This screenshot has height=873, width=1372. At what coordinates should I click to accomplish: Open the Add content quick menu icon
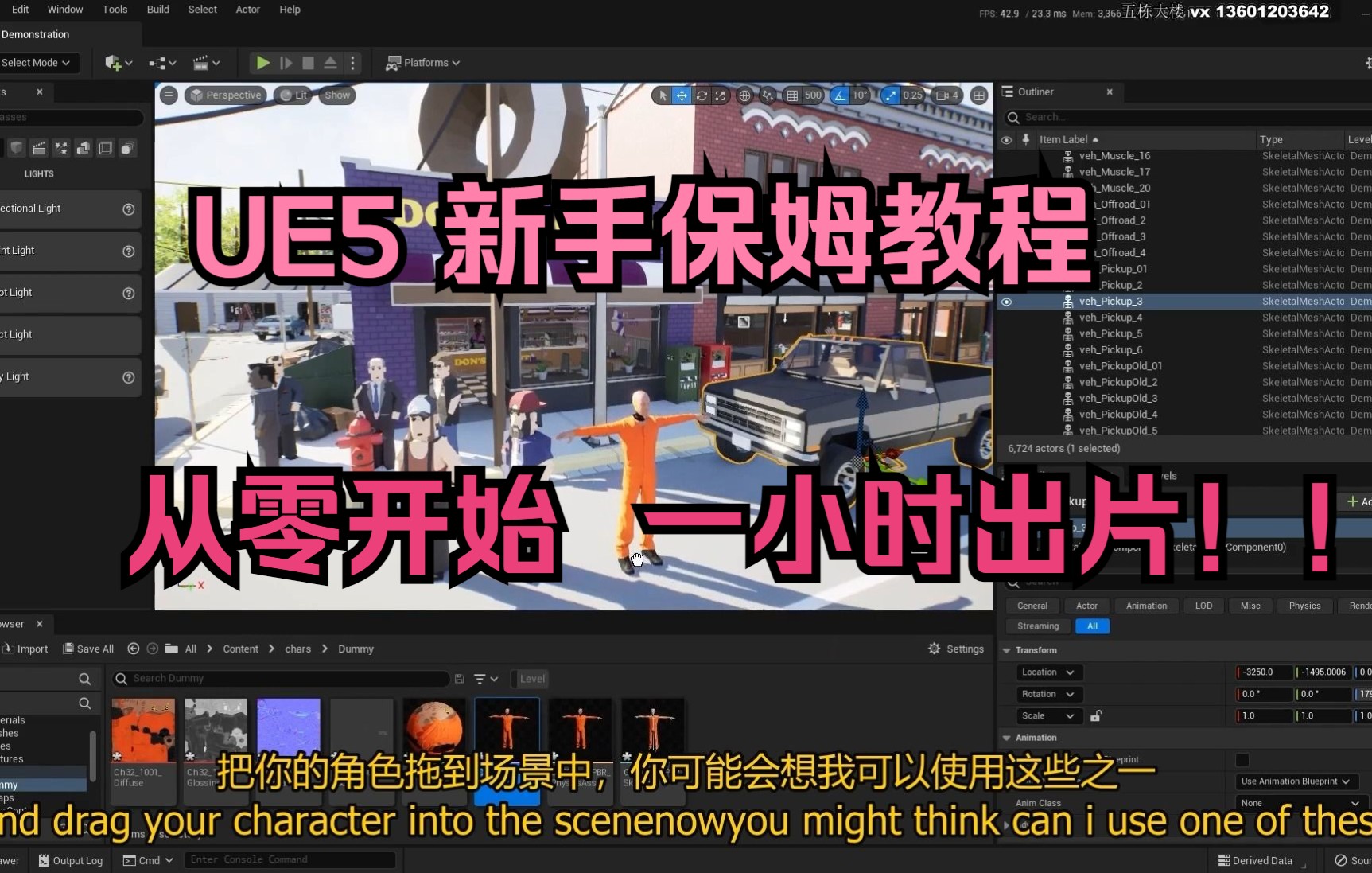118,62
